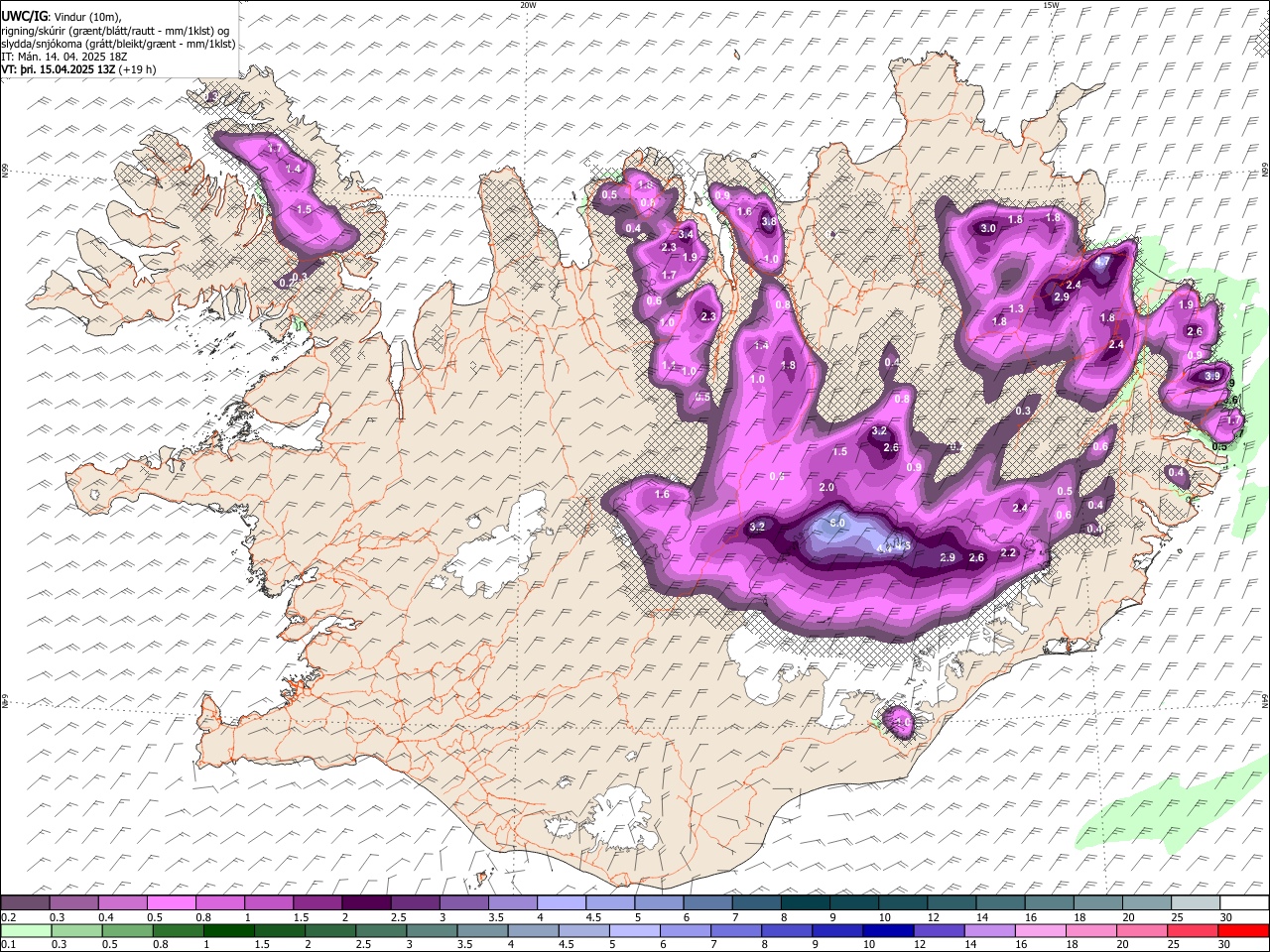1270x952 pixels.
Task: Select the lower legend swatch between 20 and 25
Action: tap(1143, 930)
